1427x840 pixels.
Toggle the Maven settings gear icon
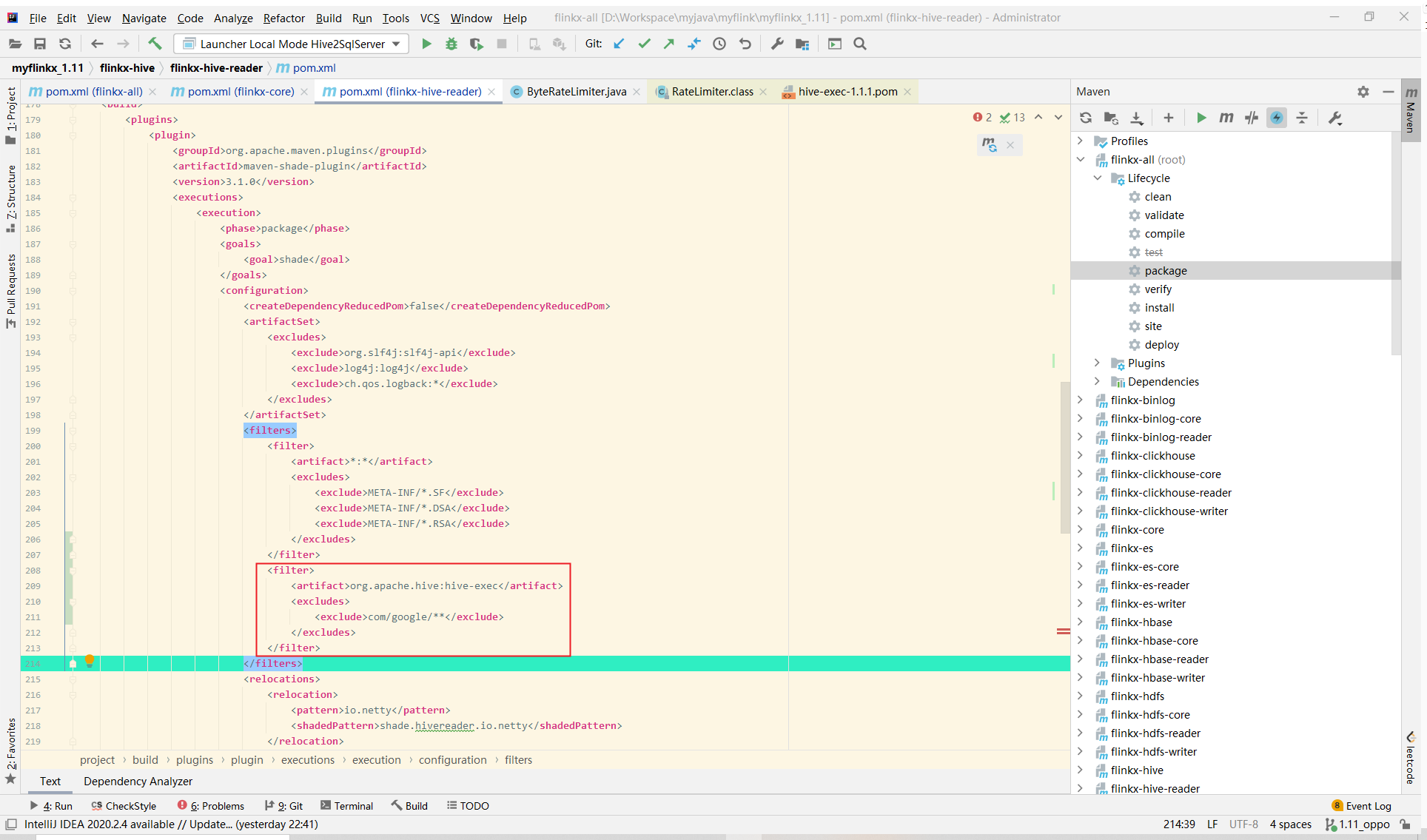pos(1362,91)
